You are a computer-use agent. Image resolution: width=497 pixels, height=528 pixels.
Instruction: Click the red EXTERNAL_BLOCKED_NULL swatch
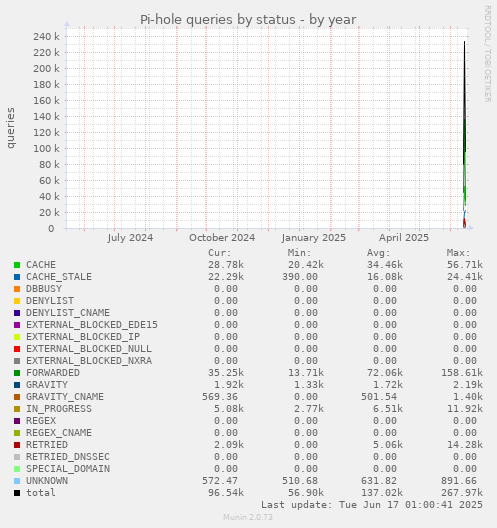click(17, 349)
